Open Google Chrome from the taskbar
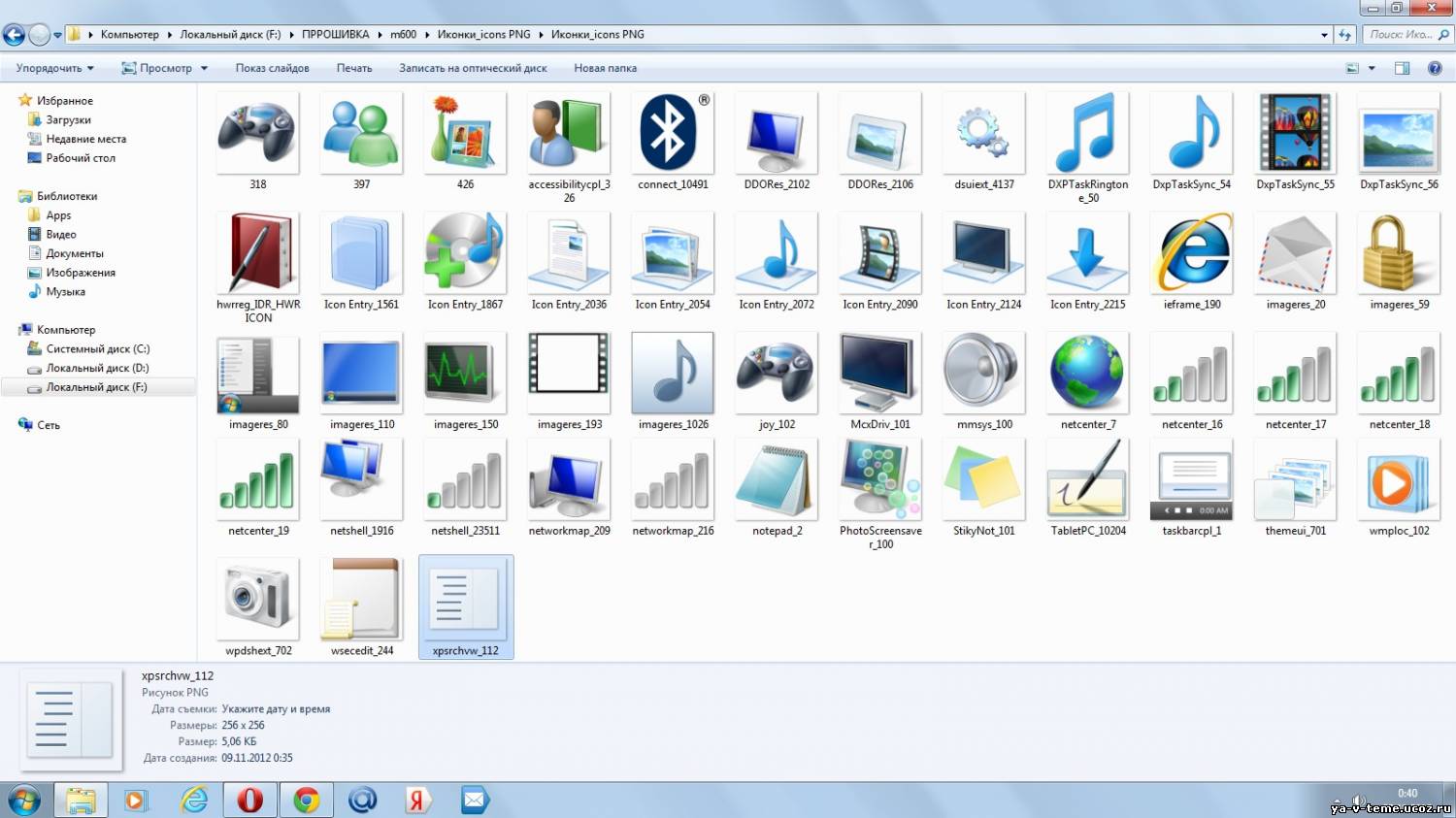1456x818 pixels. coord(307,800)
